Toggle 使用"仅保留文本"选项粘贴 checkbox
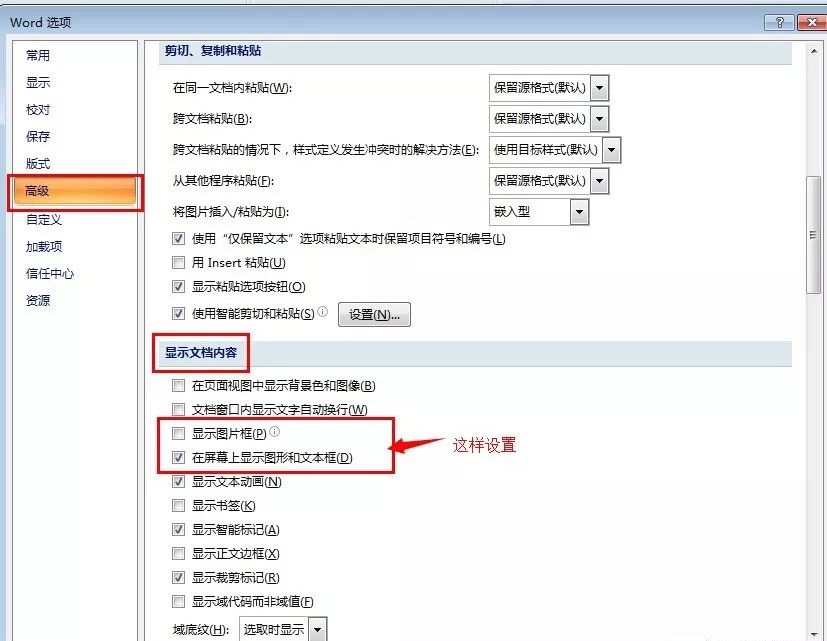 coord(178,238)
